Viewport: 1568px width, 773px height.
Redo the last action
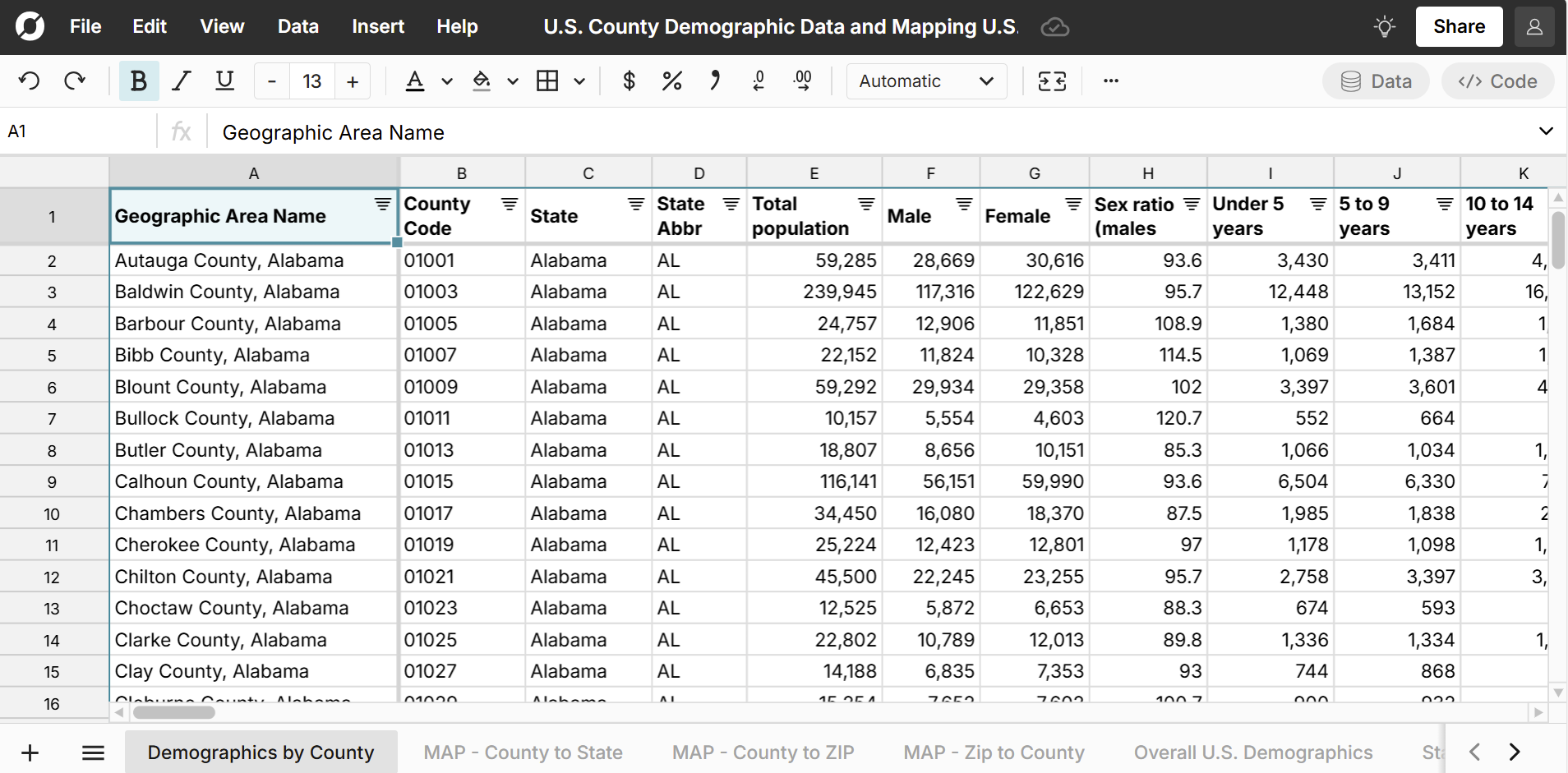(x=74, y=81)
